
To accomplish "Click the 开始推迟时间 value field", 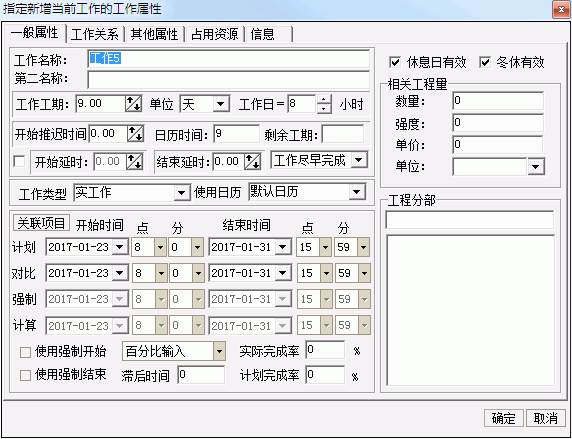I will tap(108, 134).
